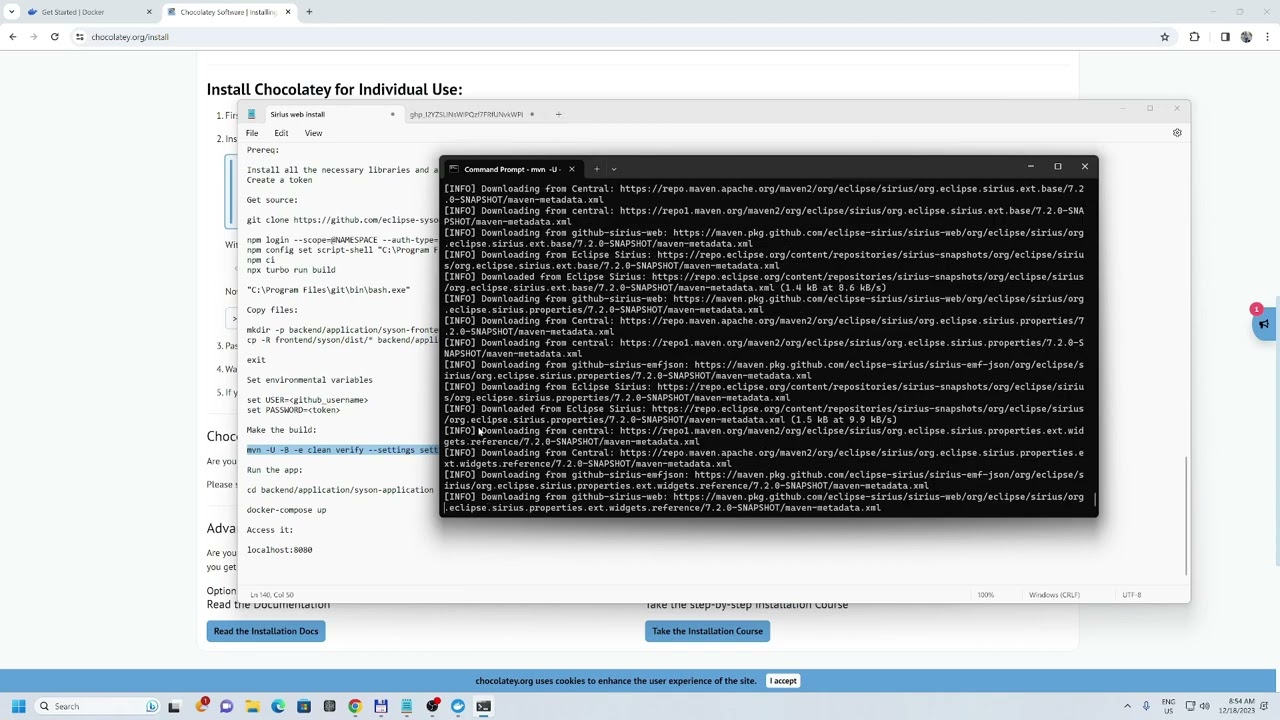This screenshot has width=1280, height=720.
Task: Open Notepad Edit menu
Action: click(281, 133)
